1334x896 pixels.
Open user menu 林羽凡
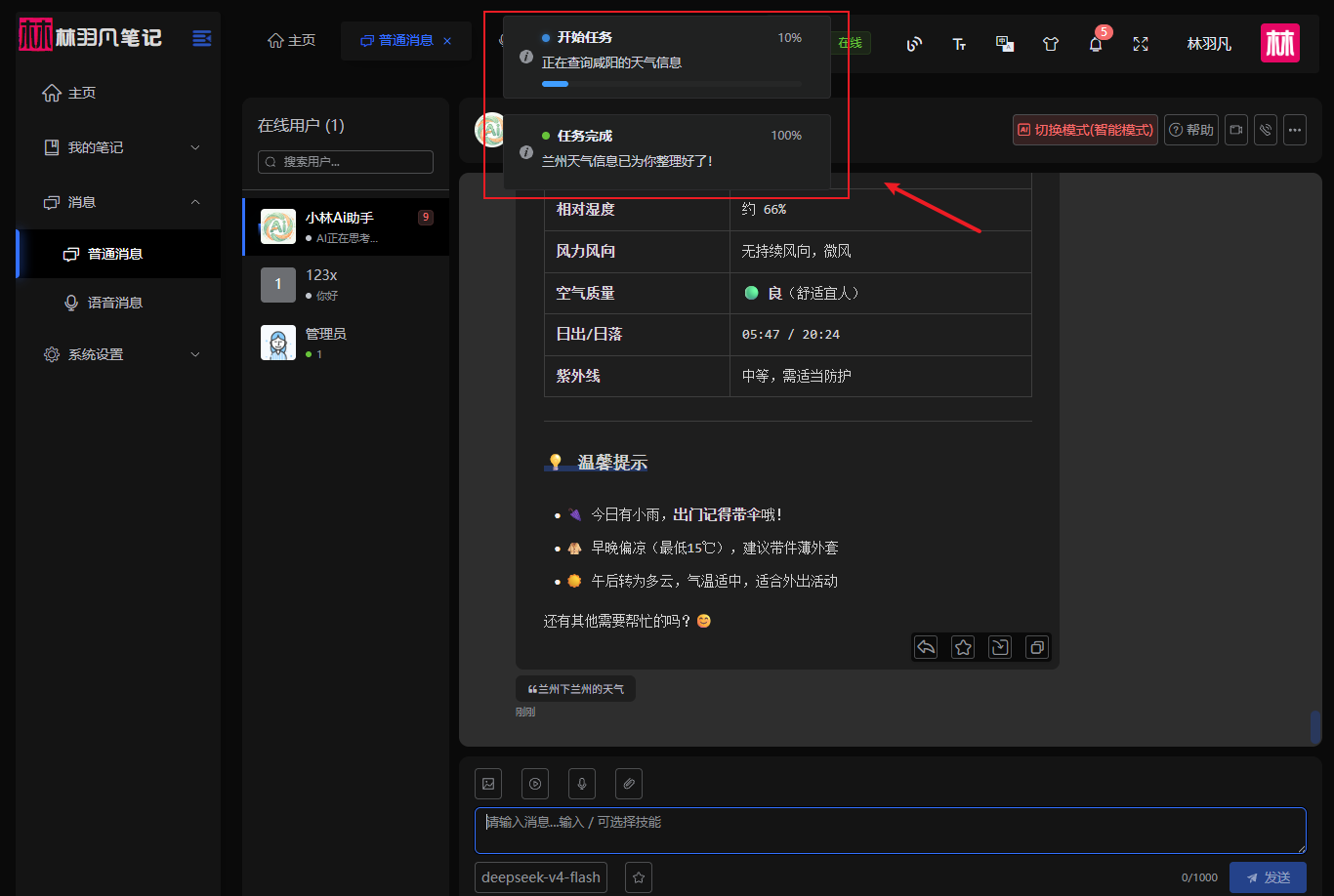1209,44
